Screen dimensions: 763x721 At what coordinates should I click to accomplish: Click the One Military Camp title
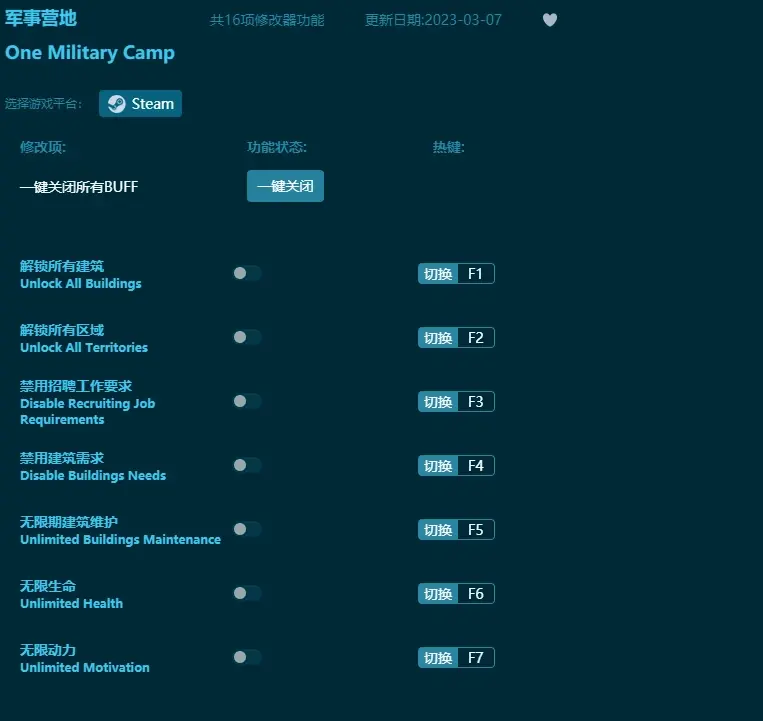90,53
